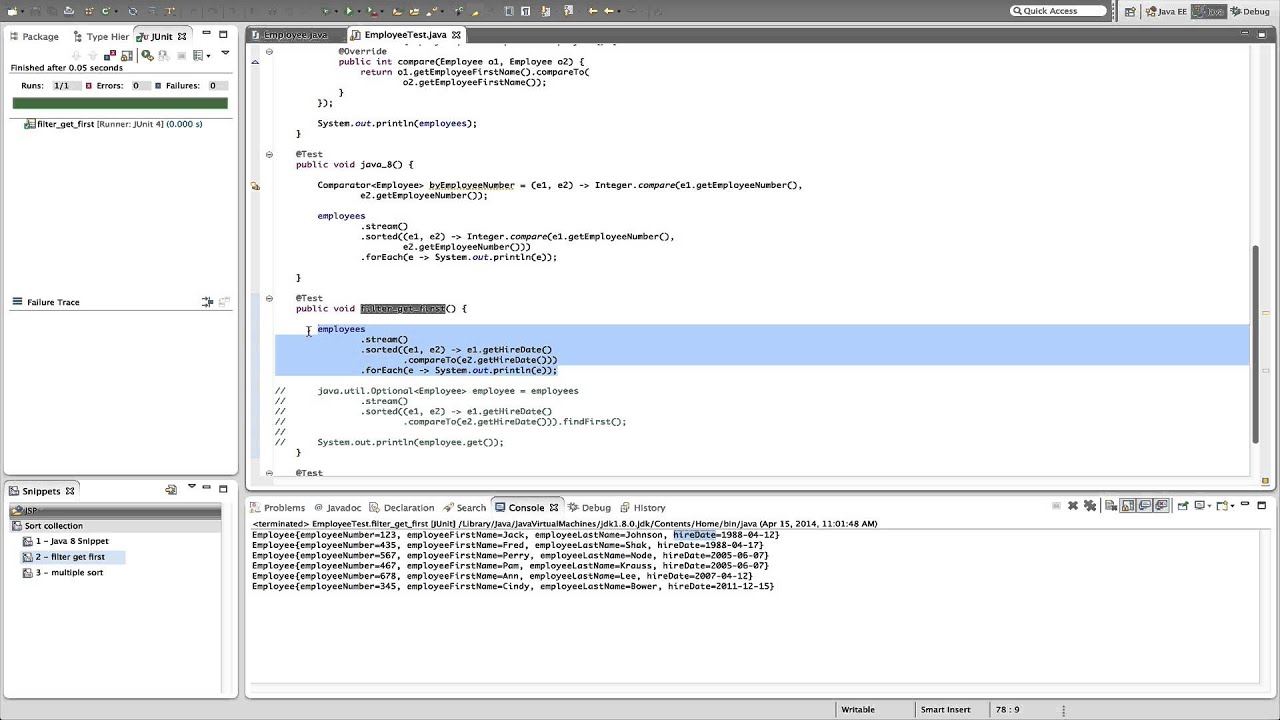Click the New file wizard icon
This screenshot has width=1280, height=720.
click(x=12, y=11)
